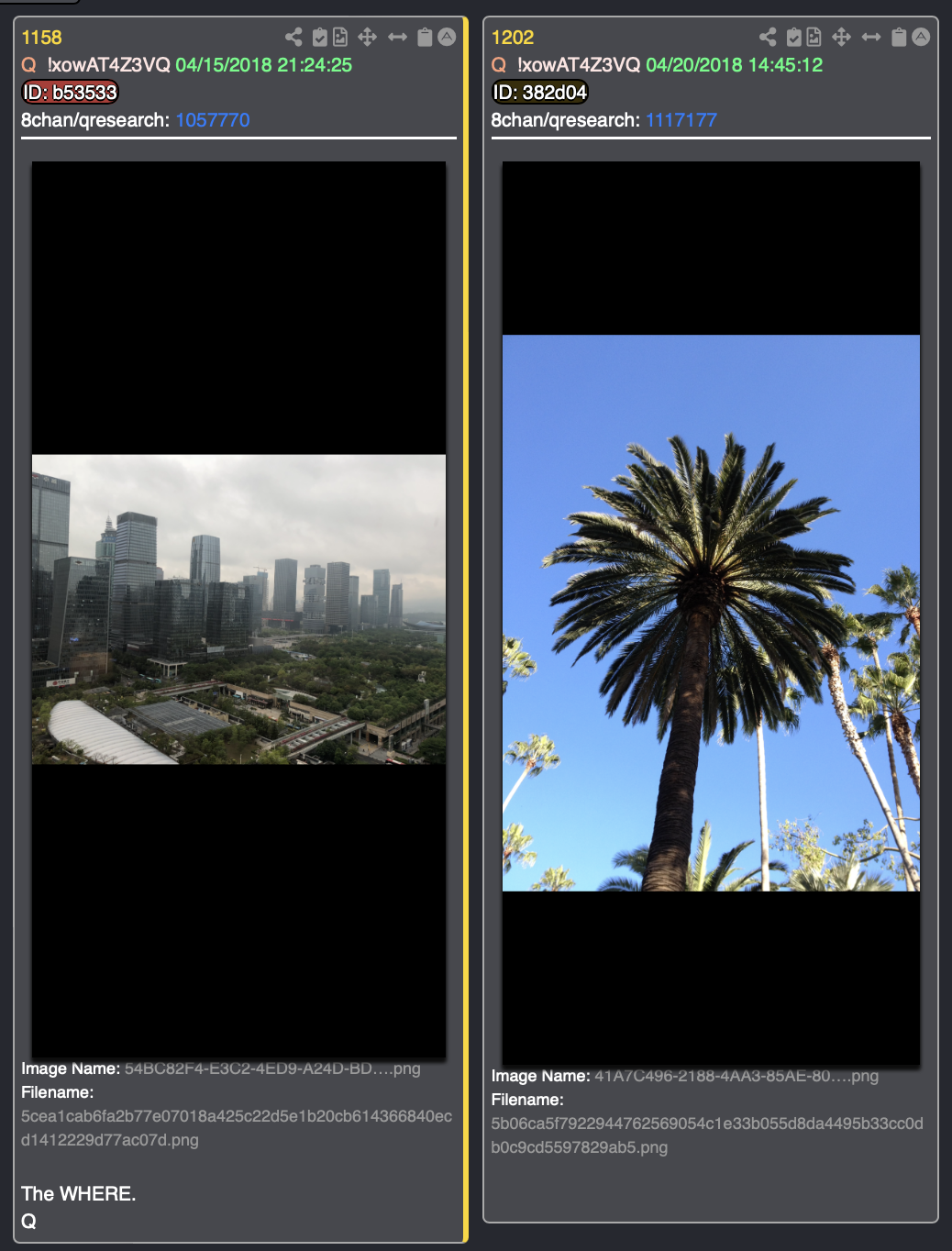Click the ID: 382d04 badge
Image resolution: width=952 pixels, height=1251 pixels.
(x=540, y=93)
